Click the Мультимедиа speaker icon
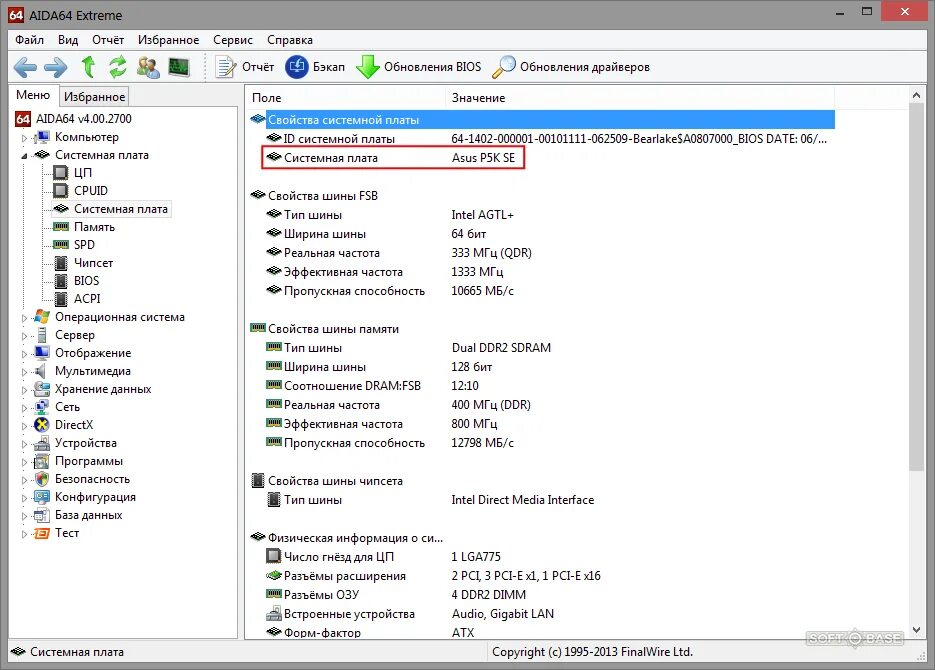Viewport: 935px width, 670px height. click(41, 371)
